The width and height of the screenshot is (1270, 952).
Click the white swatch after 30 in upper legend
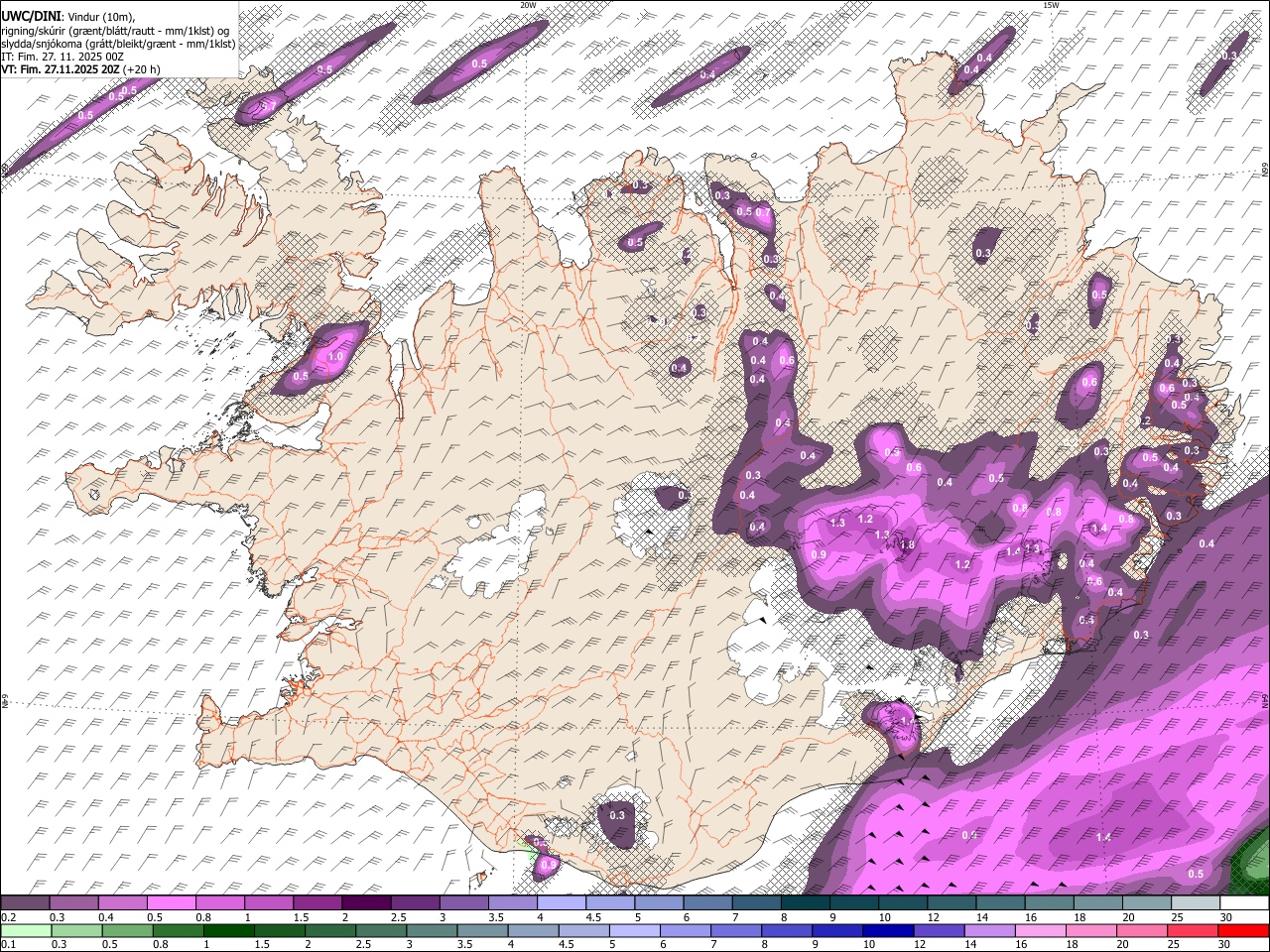[x=1245, y=903]
